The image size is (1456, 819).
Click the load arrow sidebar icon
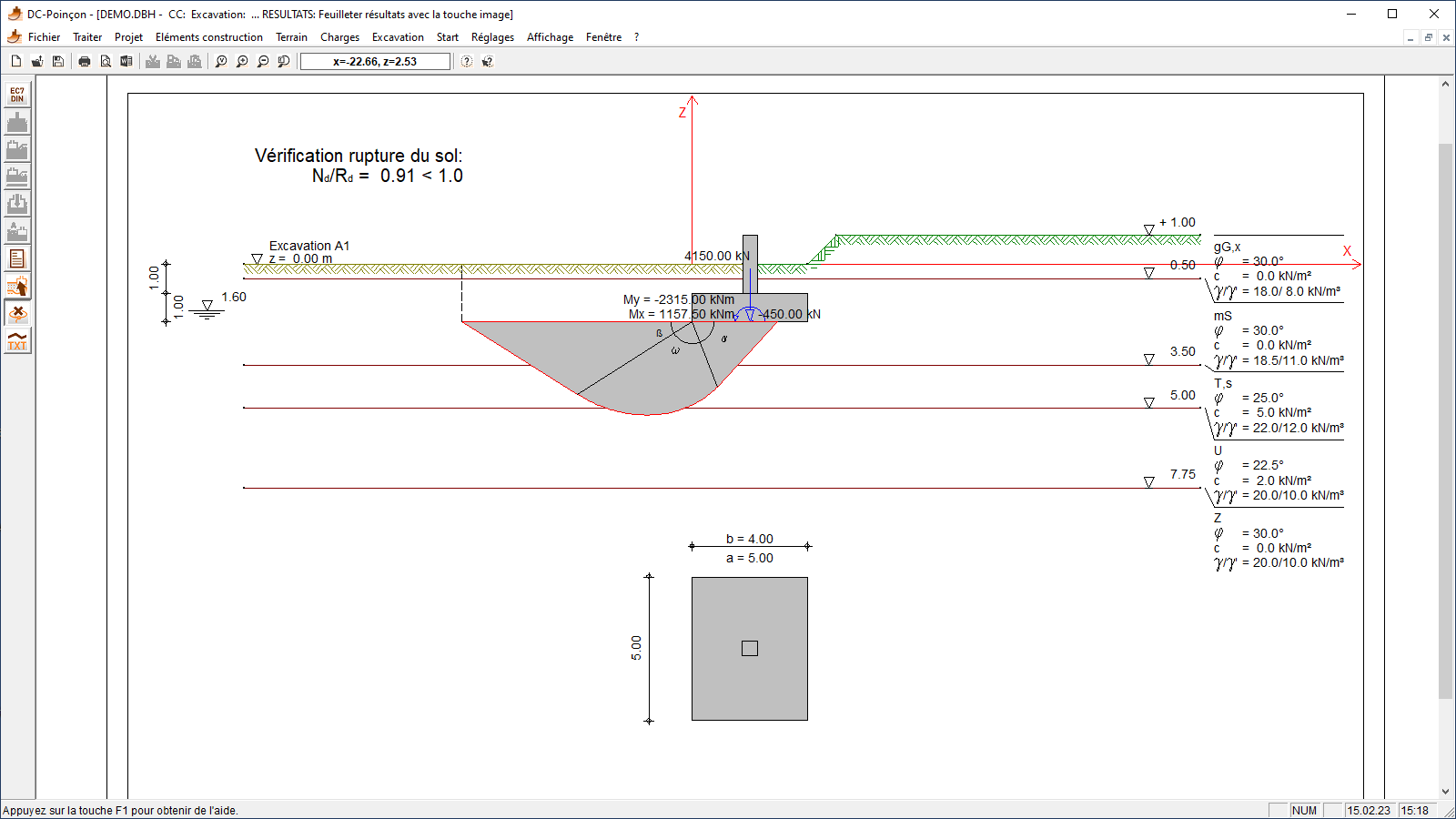(x=17, y=204)
